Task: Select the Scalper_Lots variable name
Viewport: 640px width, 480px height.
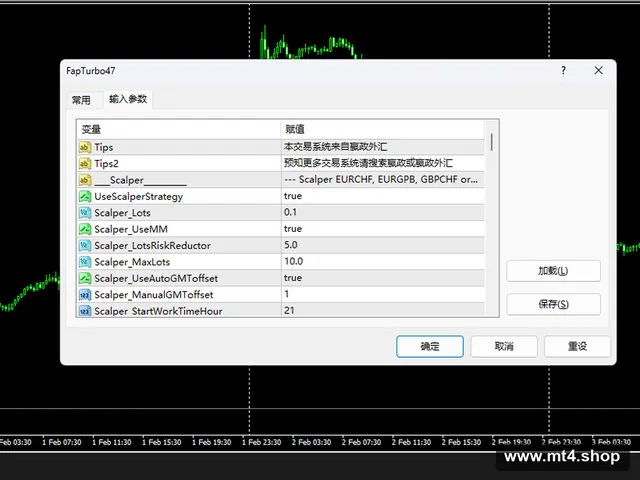Action: click(x=122, y=213)
